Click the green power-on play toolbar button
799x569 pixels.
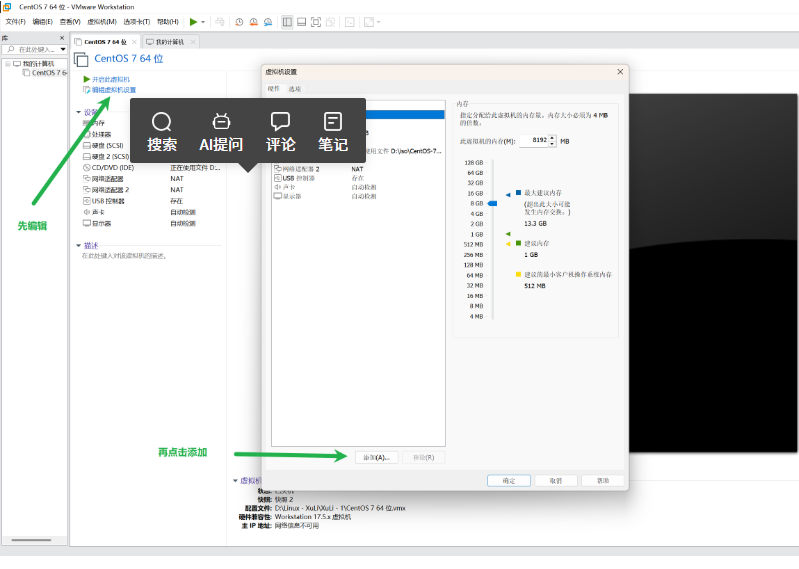coord(193,22)
